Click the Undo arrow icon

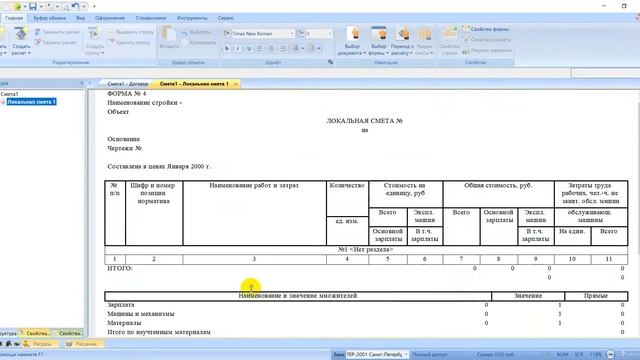(76, 7)
